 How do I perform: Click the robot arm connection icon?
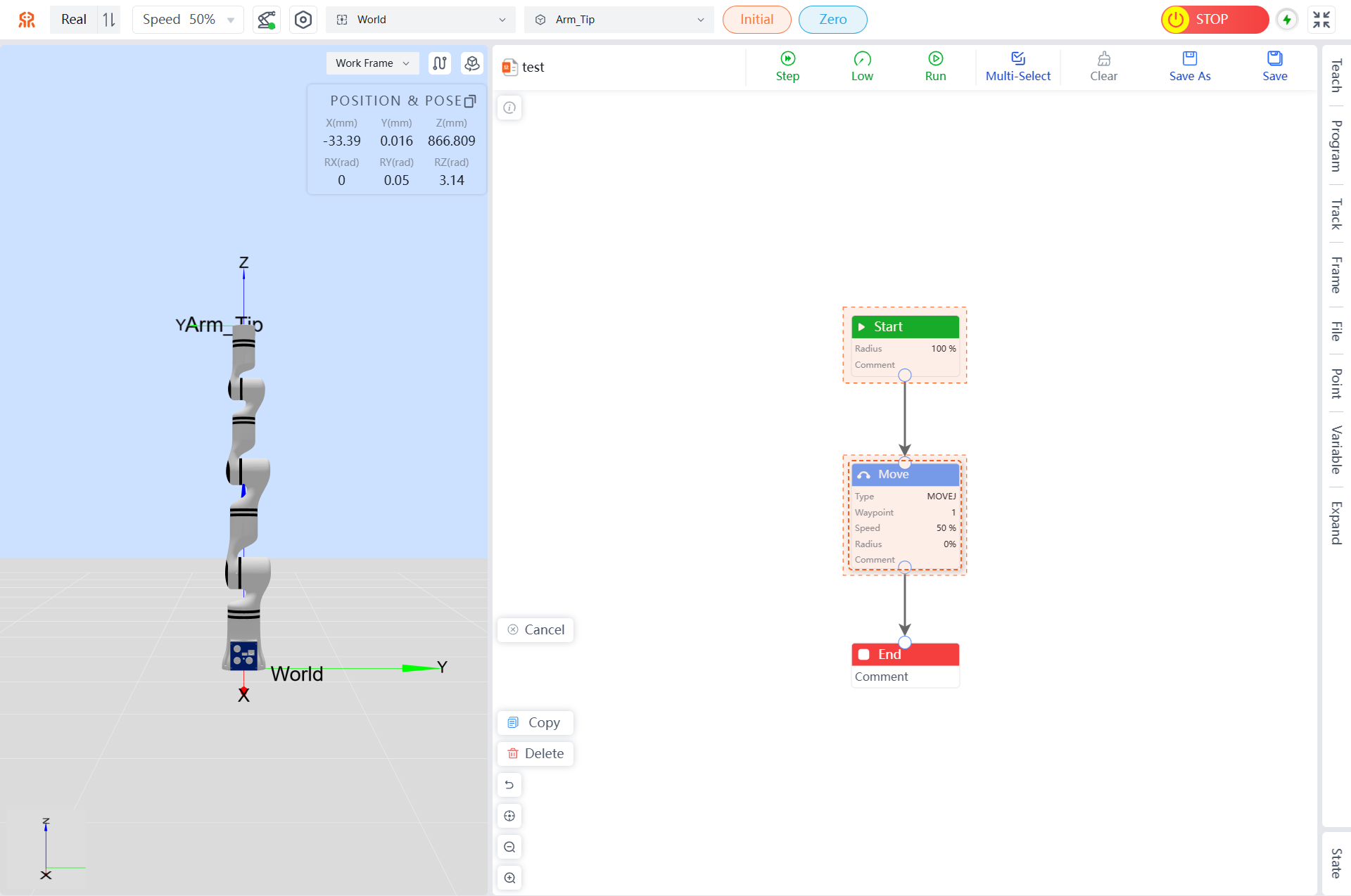coord(267,20)
